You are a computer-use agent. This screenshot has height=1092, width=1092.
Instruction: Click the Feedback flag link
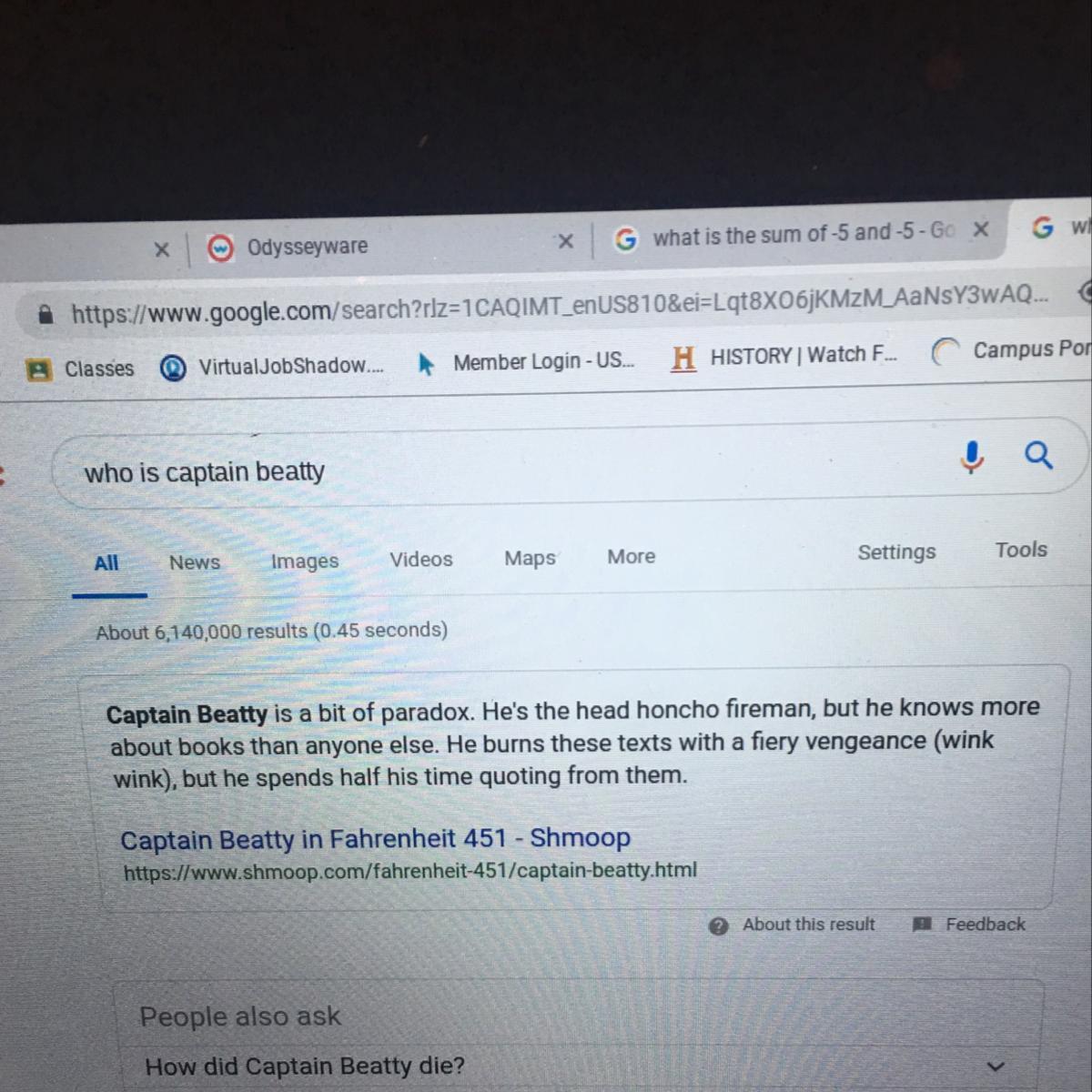pos(968,925)
